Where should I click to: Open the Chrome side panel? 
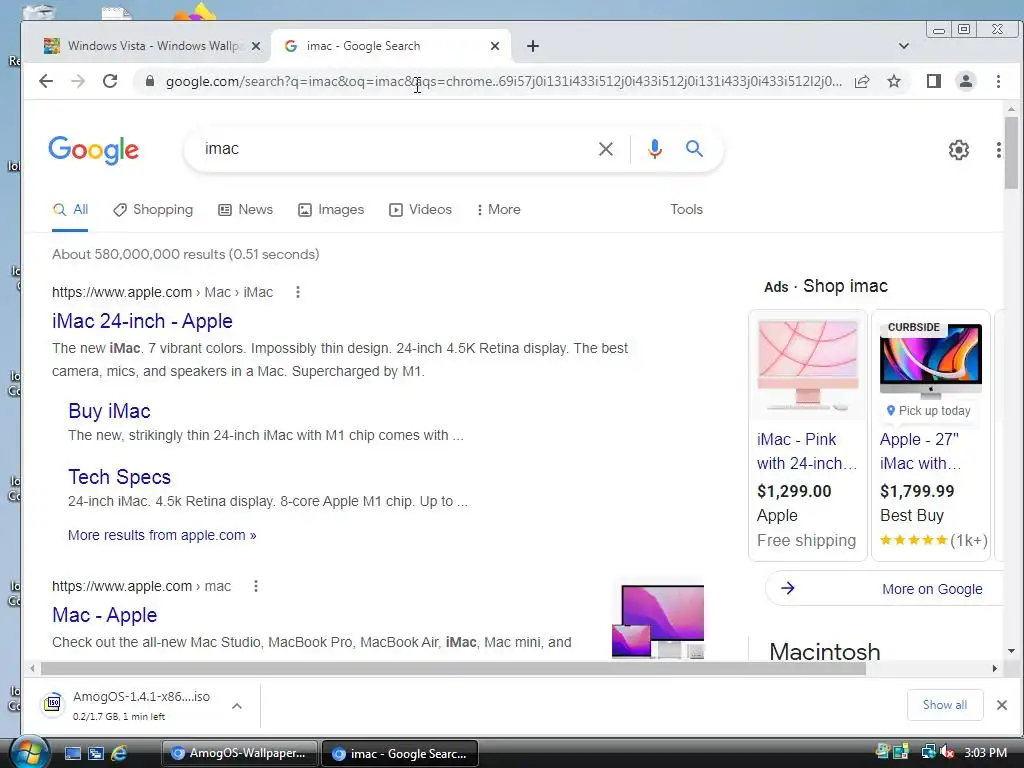[934, 81]
